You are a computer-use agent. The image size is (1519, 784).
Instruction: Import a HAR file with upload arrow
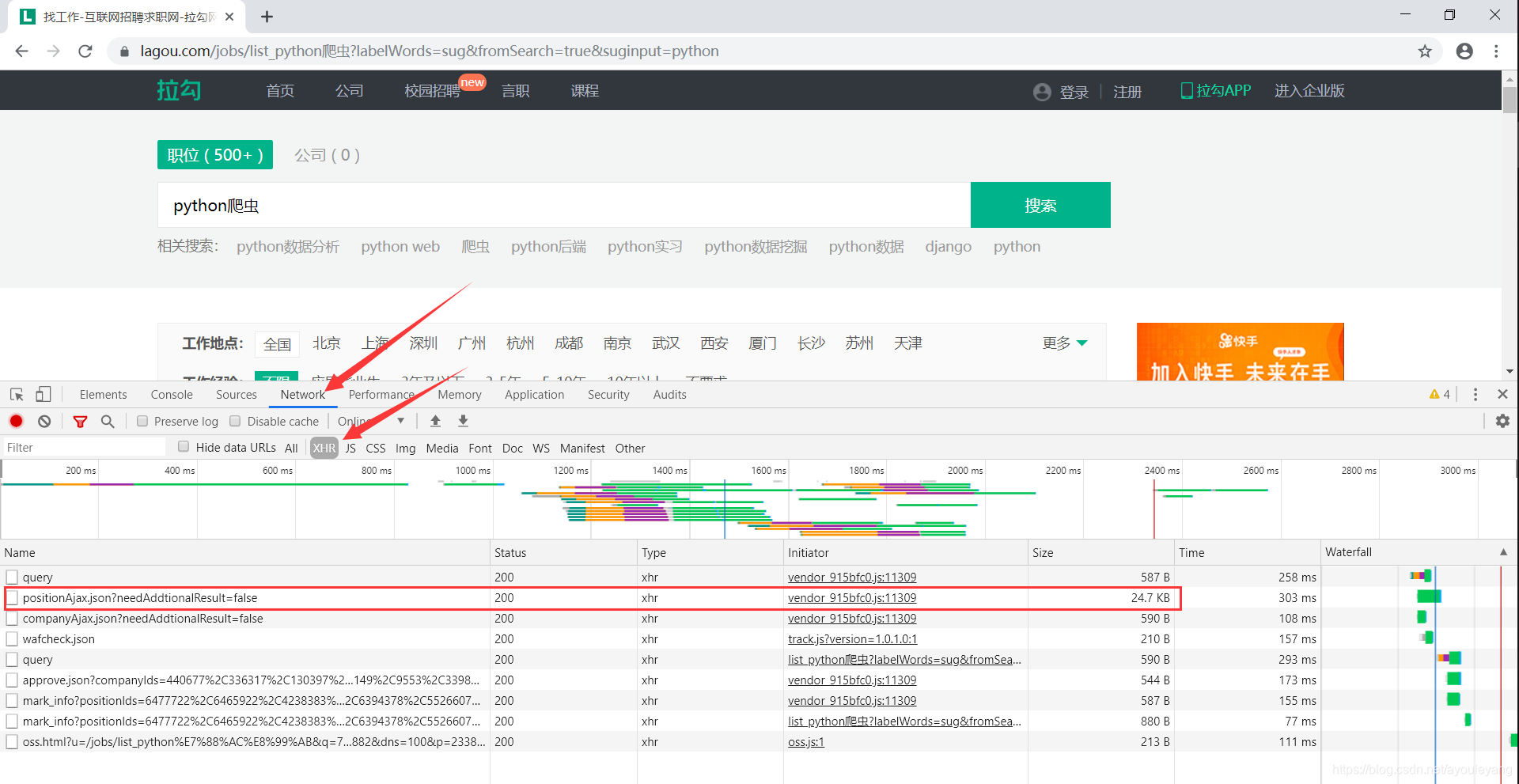coord(435,421)
